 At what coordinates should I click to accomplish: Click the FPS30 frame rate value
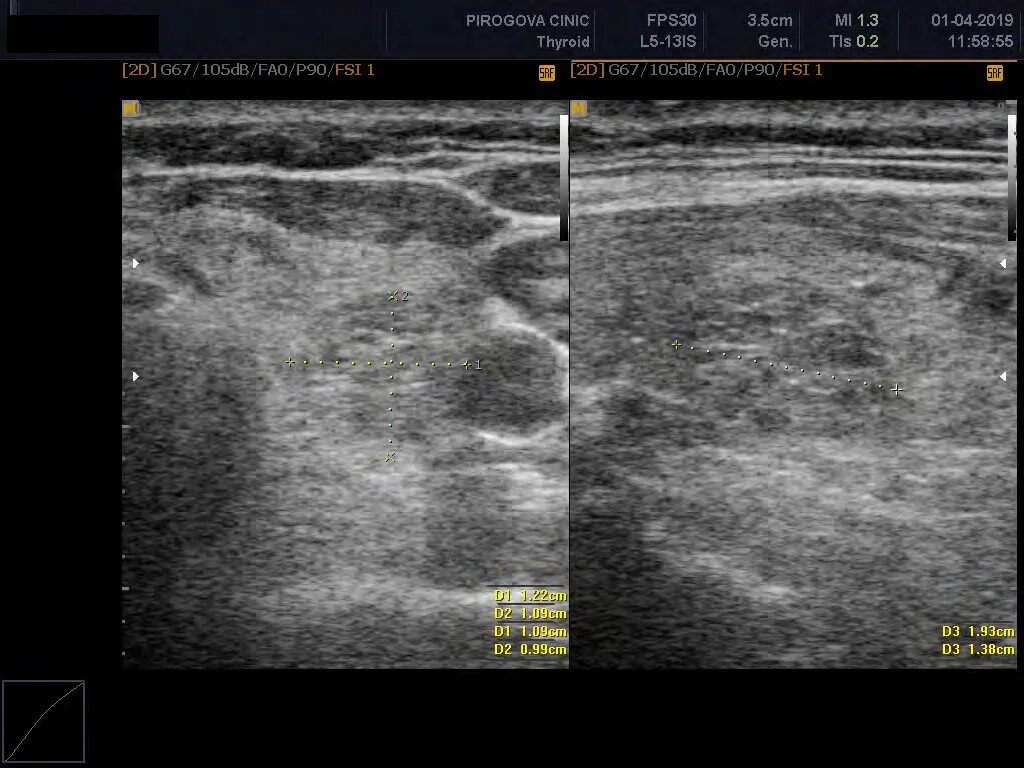671,20
